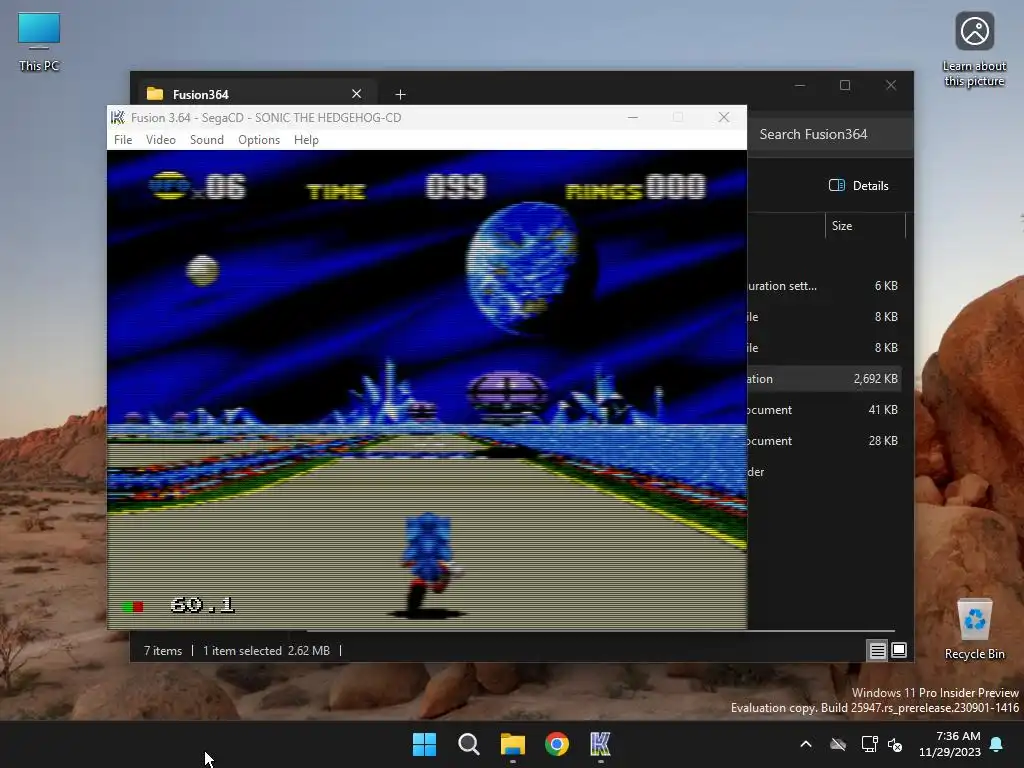Sort by the Size column header
1024x768 pixels.
(865, 225)
